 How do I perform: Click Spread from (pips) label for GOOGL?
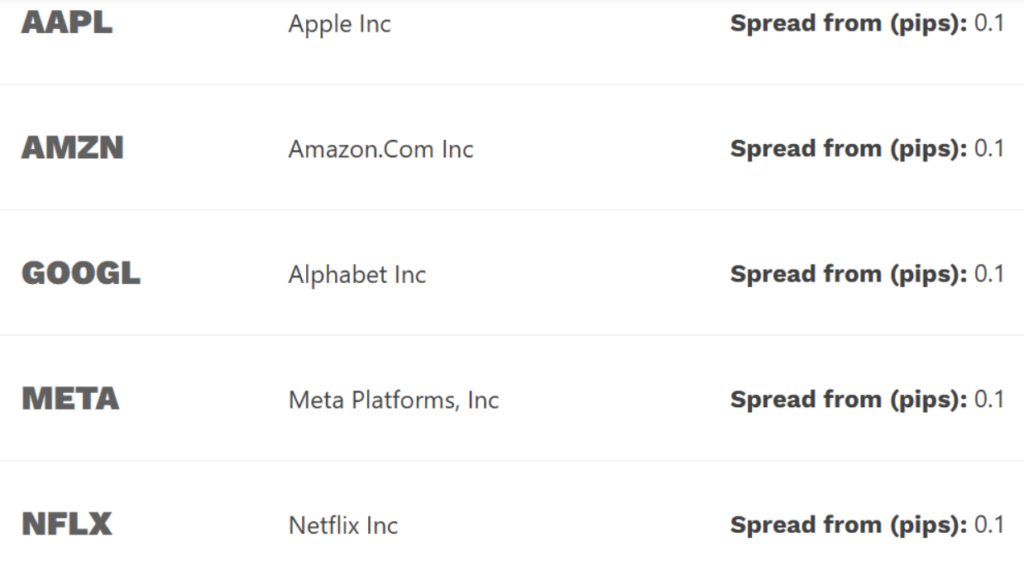click(x=848, y=274)
